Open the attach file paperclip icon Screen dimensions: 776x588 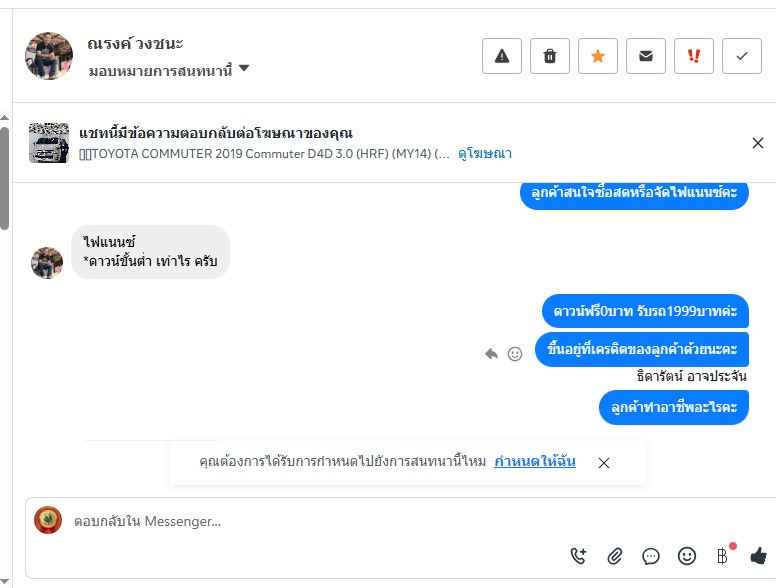pyautogui.click(x=615, y=556)
